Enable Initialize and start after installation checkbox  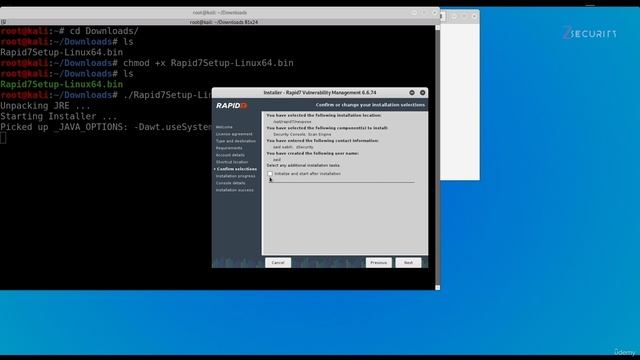point(270,174)
